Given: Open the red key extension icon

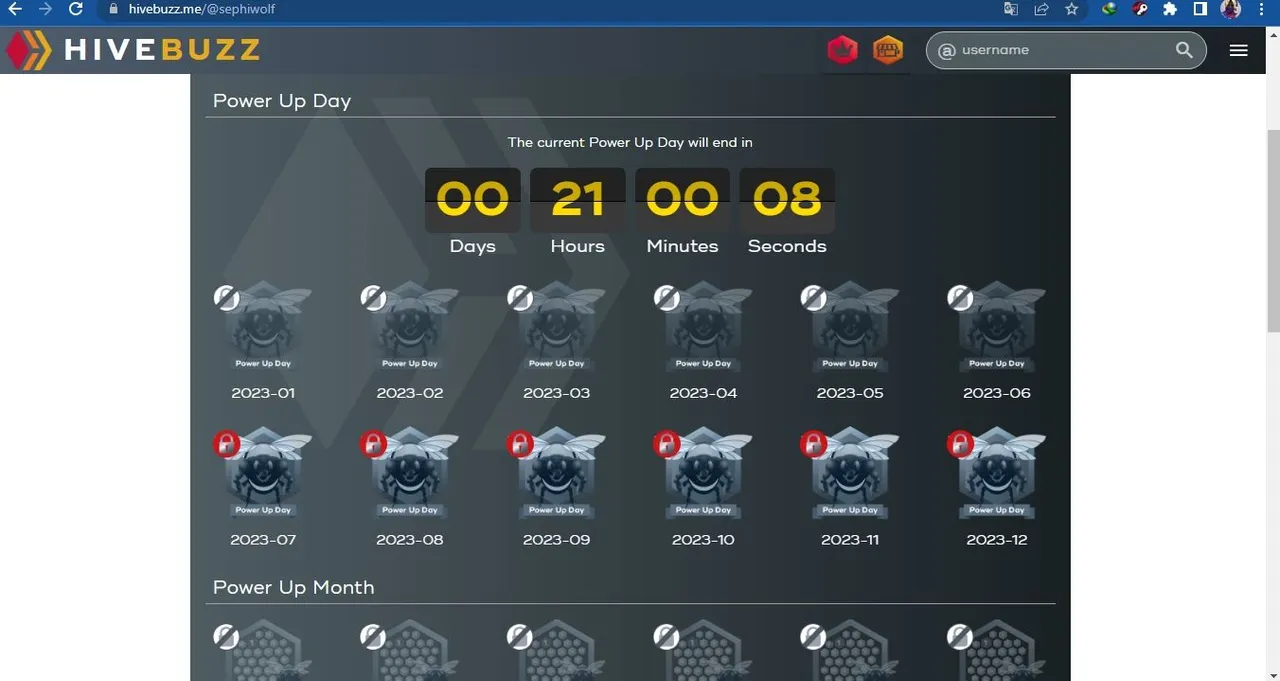Looking at the screenshot, I should click(1139, 9).
